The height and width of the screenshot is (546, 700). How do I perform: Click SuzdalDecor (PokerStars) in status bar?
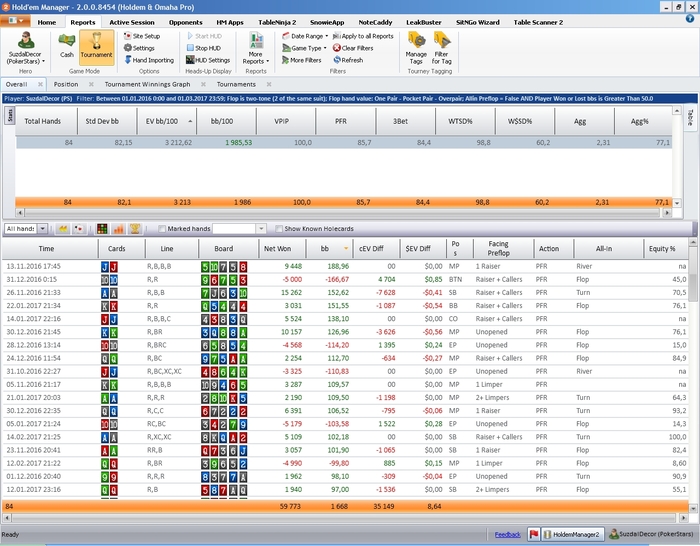click(652, 534)
